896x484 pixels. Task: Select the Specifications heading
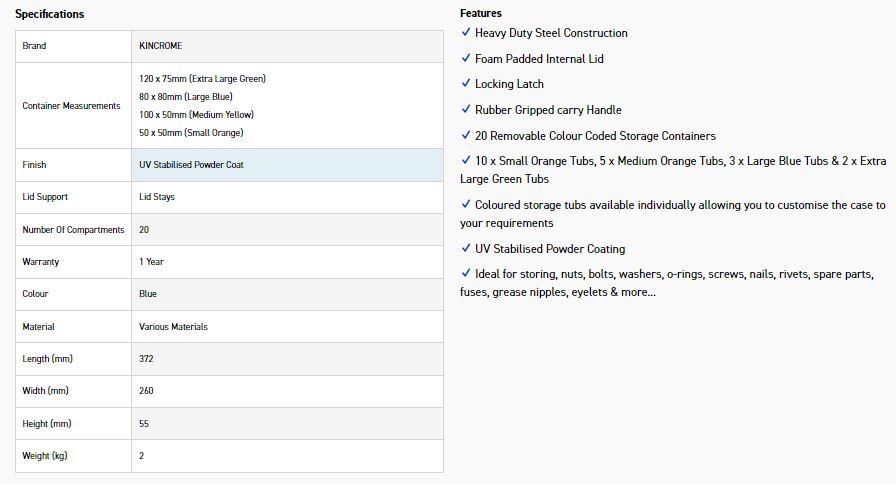(x=50, y=14)
